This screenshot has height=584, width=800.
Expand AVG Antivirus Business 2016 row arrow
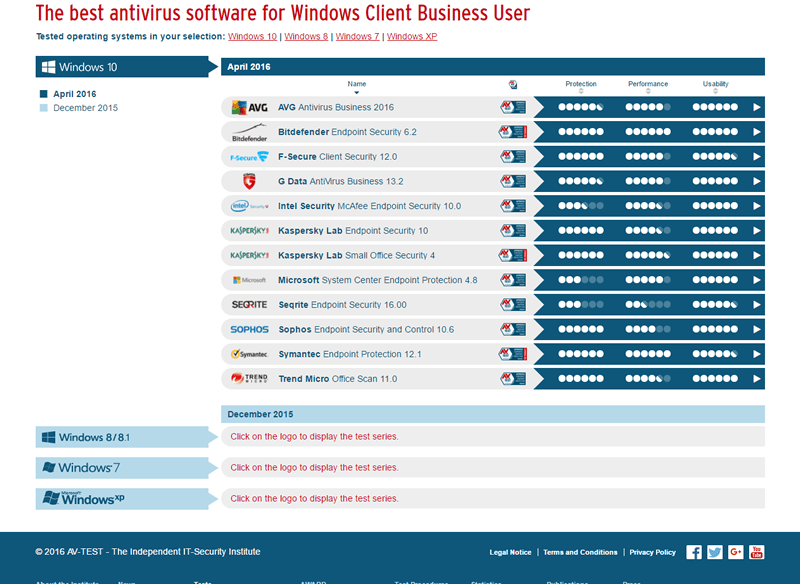[757, 107]
